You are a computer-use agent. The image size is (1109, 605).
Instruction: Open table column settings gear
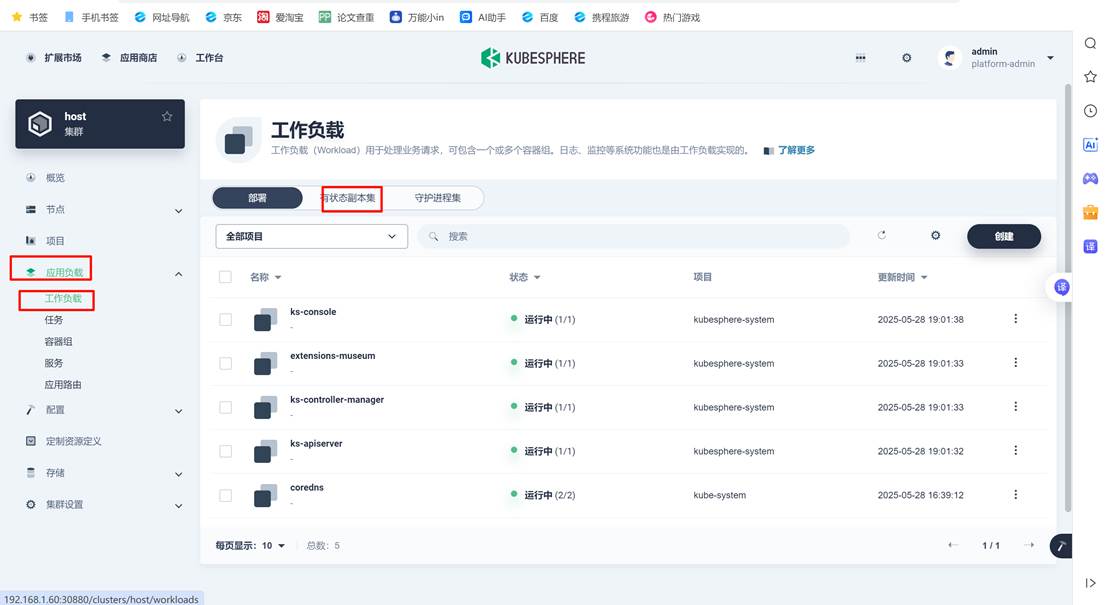[935, 236]
